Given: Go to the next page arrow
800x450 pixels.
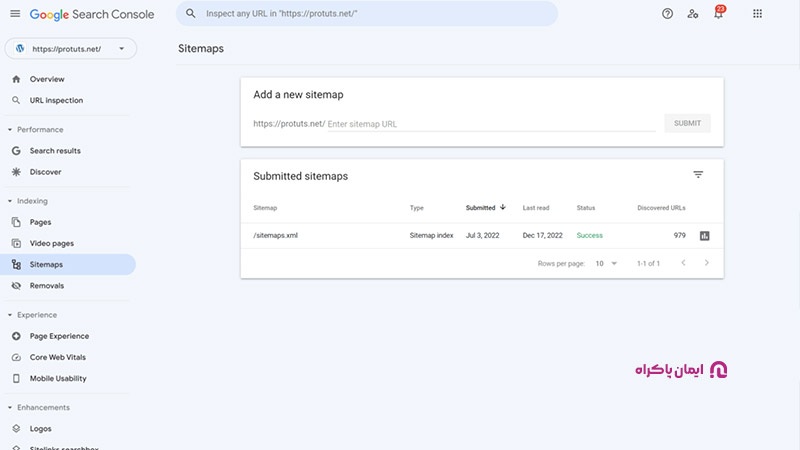Looking at the screenshot, I should pos(707,263).
